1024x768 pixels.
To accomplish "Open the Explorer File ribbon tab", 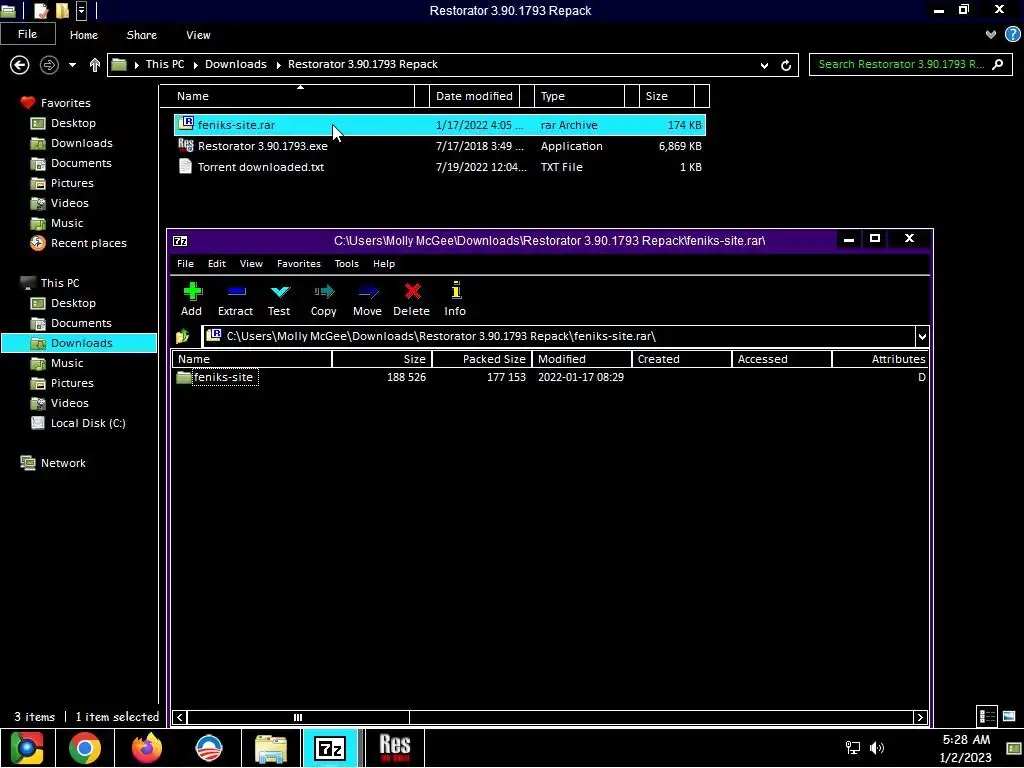I will click(27, 34).
